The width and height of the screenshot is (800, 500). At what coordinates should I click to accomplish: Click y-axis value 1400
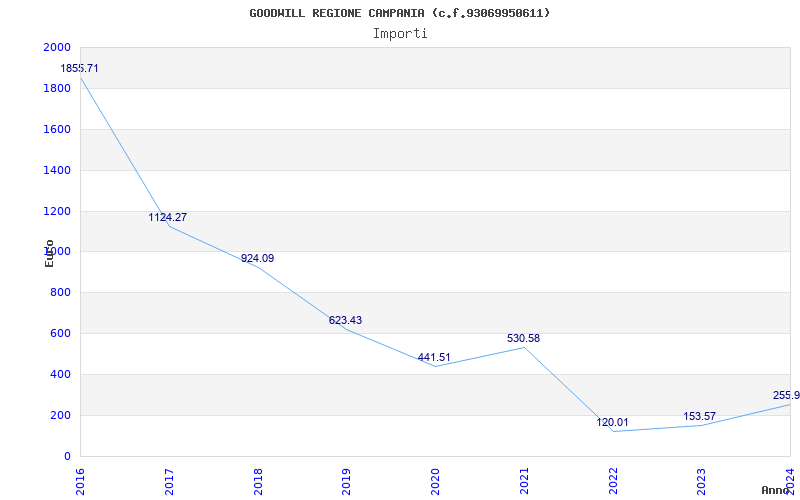point(57,170)
